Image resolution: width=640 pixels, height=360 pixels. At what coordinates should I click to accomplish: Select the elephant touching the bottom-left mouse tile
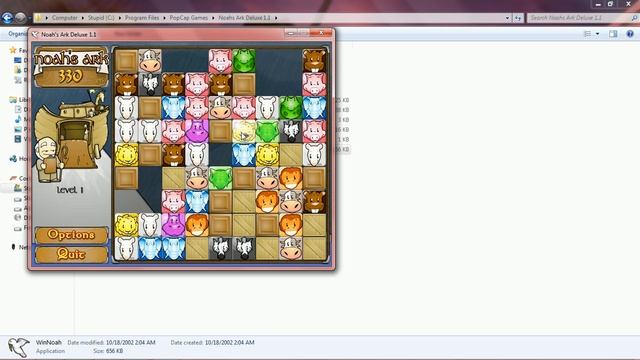click(x=150, y=249)
